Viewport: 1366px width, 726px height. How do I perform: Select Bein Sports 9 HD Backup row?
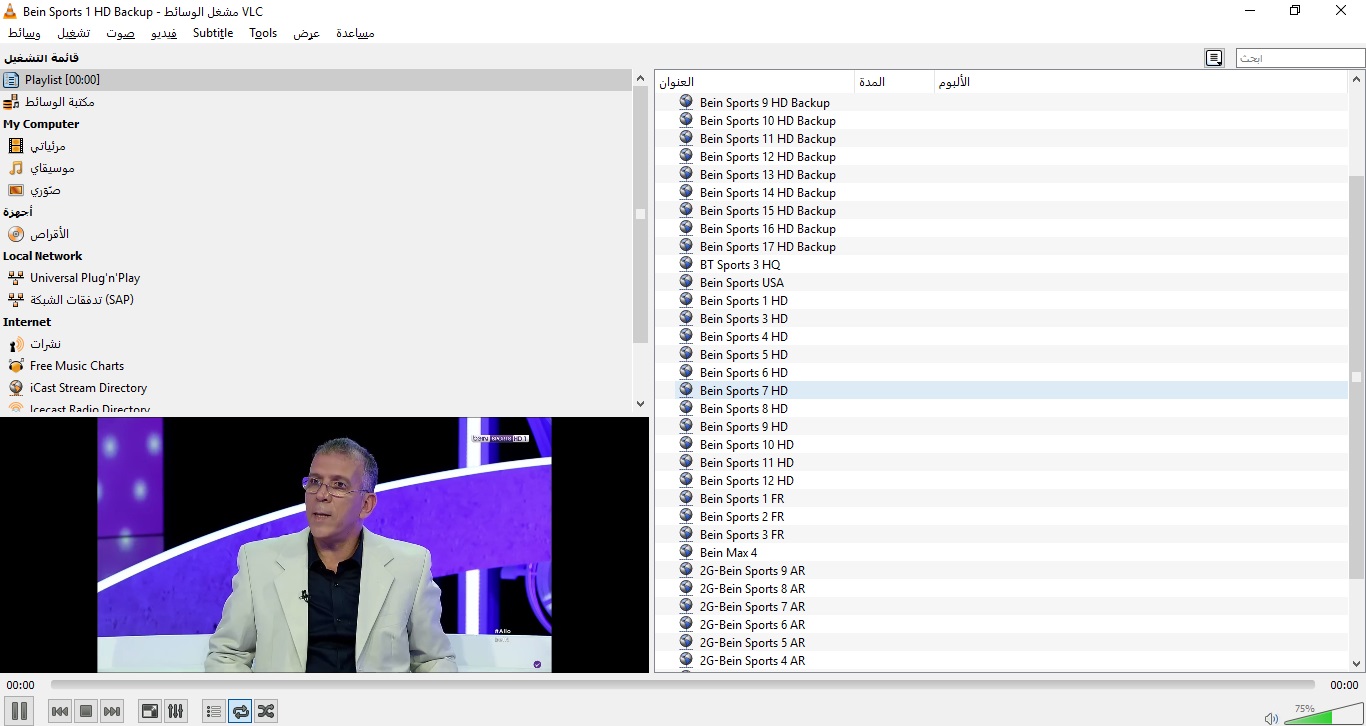point(1002,103)
